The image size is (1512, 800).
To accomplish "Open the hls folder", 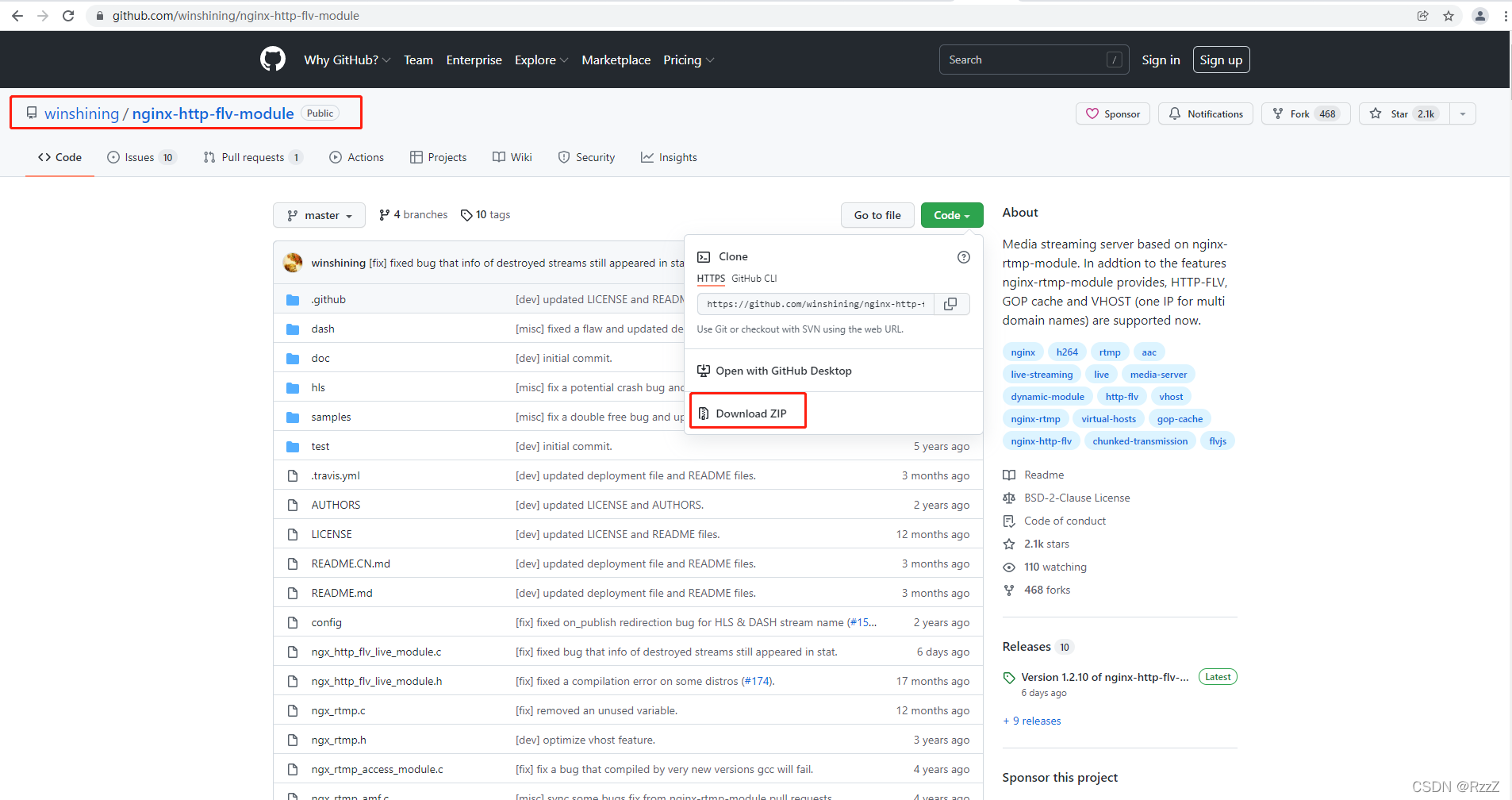I will (318, 388).
